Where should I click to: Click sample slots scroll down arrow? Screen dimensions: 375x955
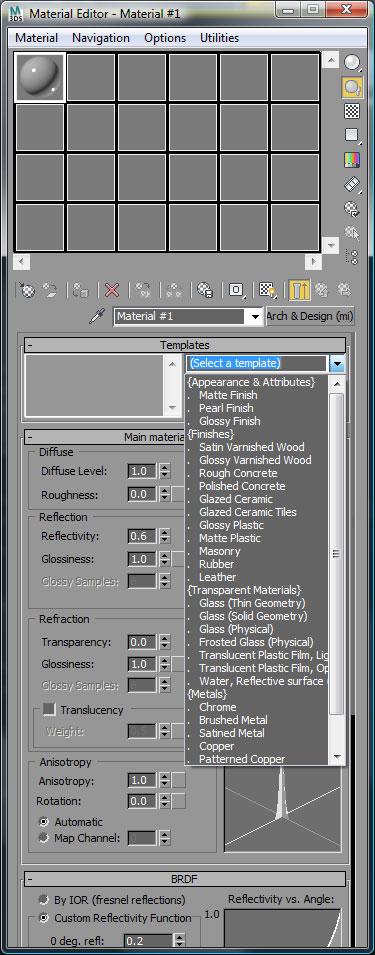[x=331, y=245]
